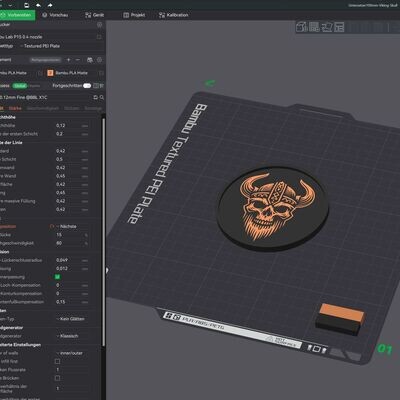Click the plate 01 number label
The height and width of the screenshot is (400, 400).
tap(385, 349)
